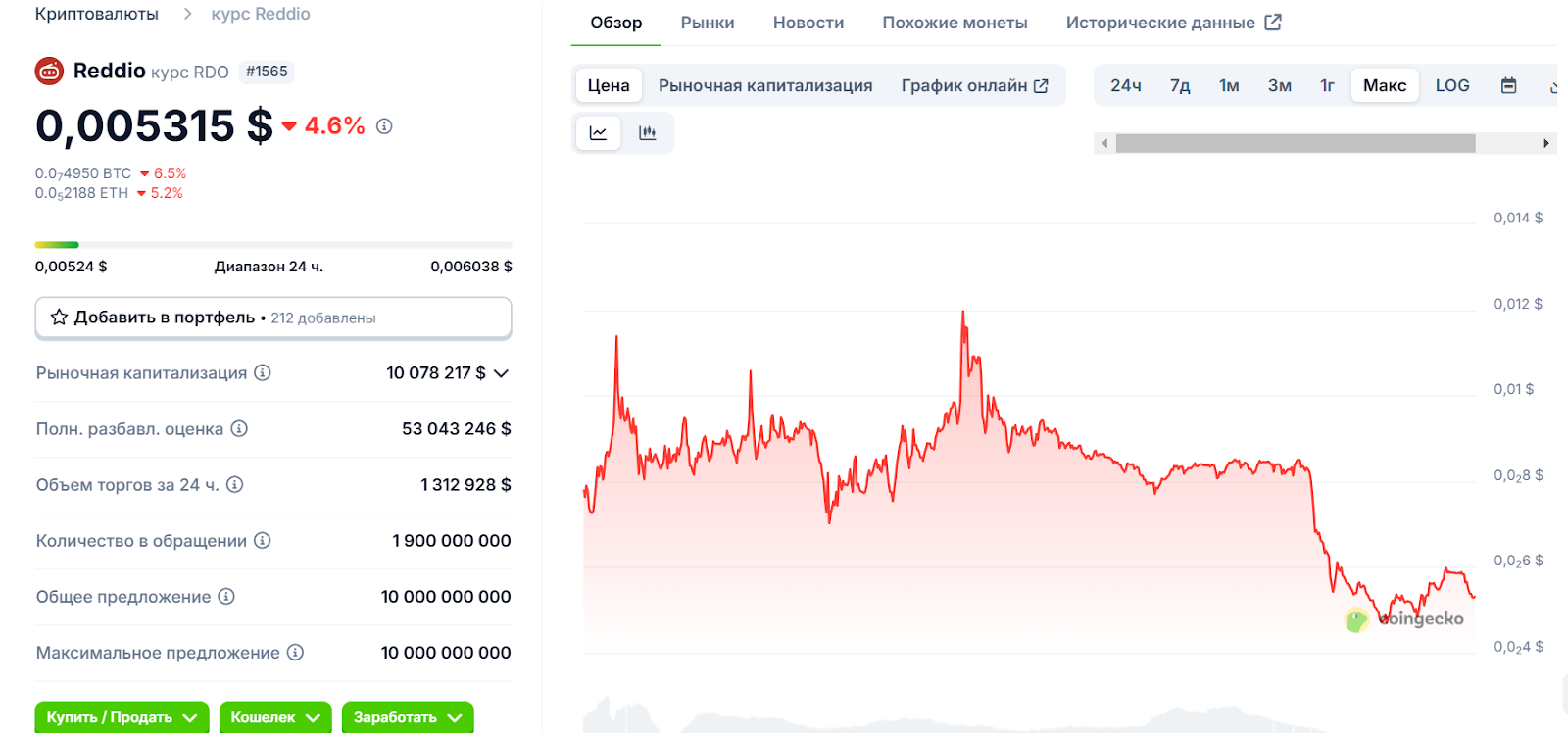Click the 1 312 928 $ volume value
1568x733 pixels.
(x=465, y=484)
